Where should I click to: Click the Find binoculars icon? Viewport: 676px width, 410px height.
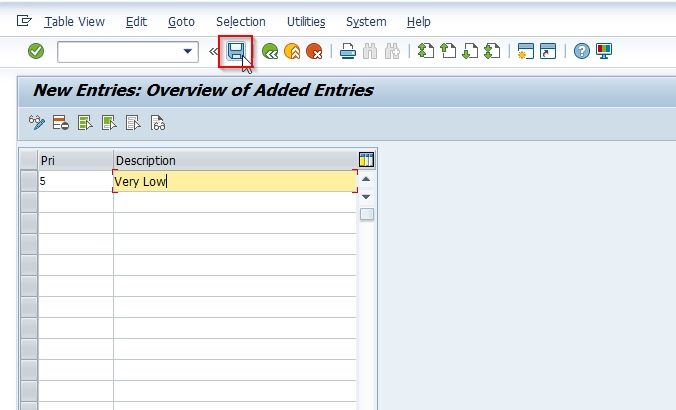click(370, 51)
